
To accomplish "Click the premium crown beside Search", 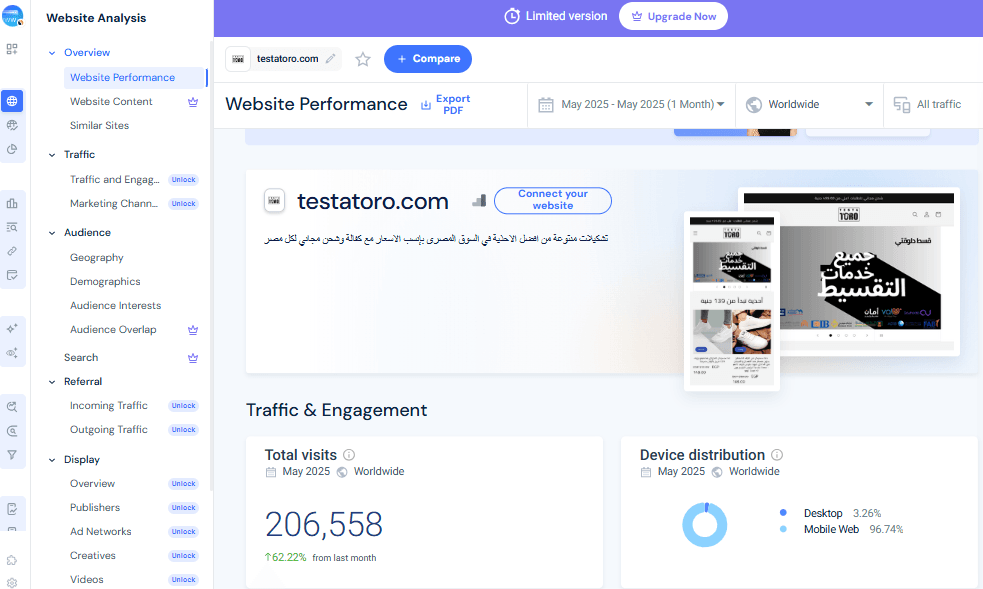I will tap(193, 358).
